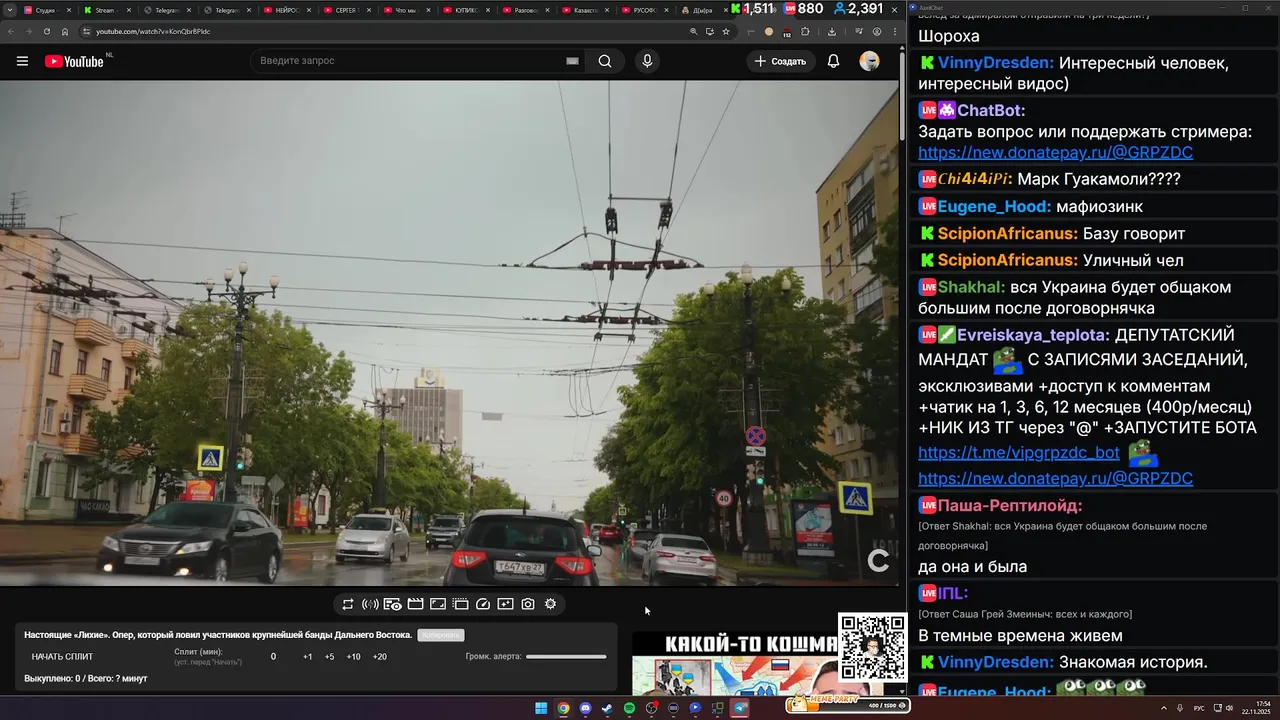
Task: Click the Копировать button beside the title
Action: pyautogui.click(x=441, y=635)
